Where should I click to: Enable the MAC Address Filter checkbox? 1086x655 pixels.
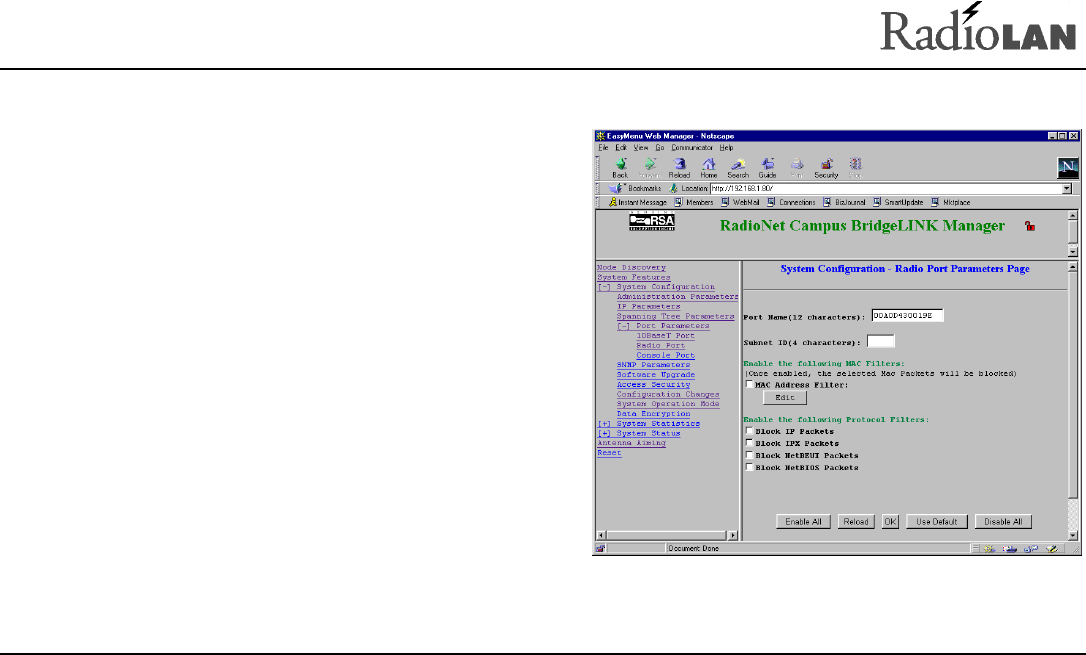tap(749, 384)
